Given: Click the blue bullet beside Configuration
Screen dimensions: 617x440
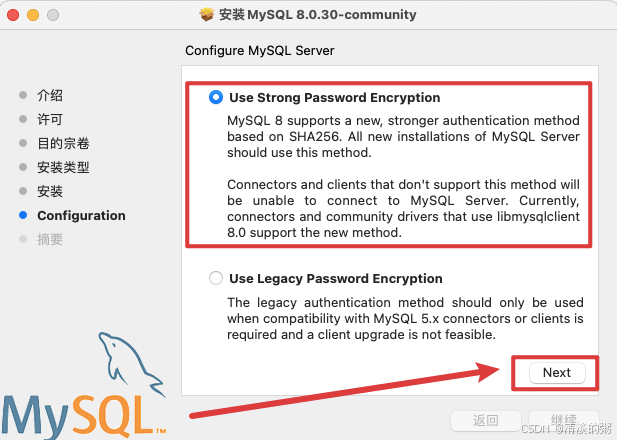Looking at the screenshot, I should pyautogui.click(x=23, y=215).
